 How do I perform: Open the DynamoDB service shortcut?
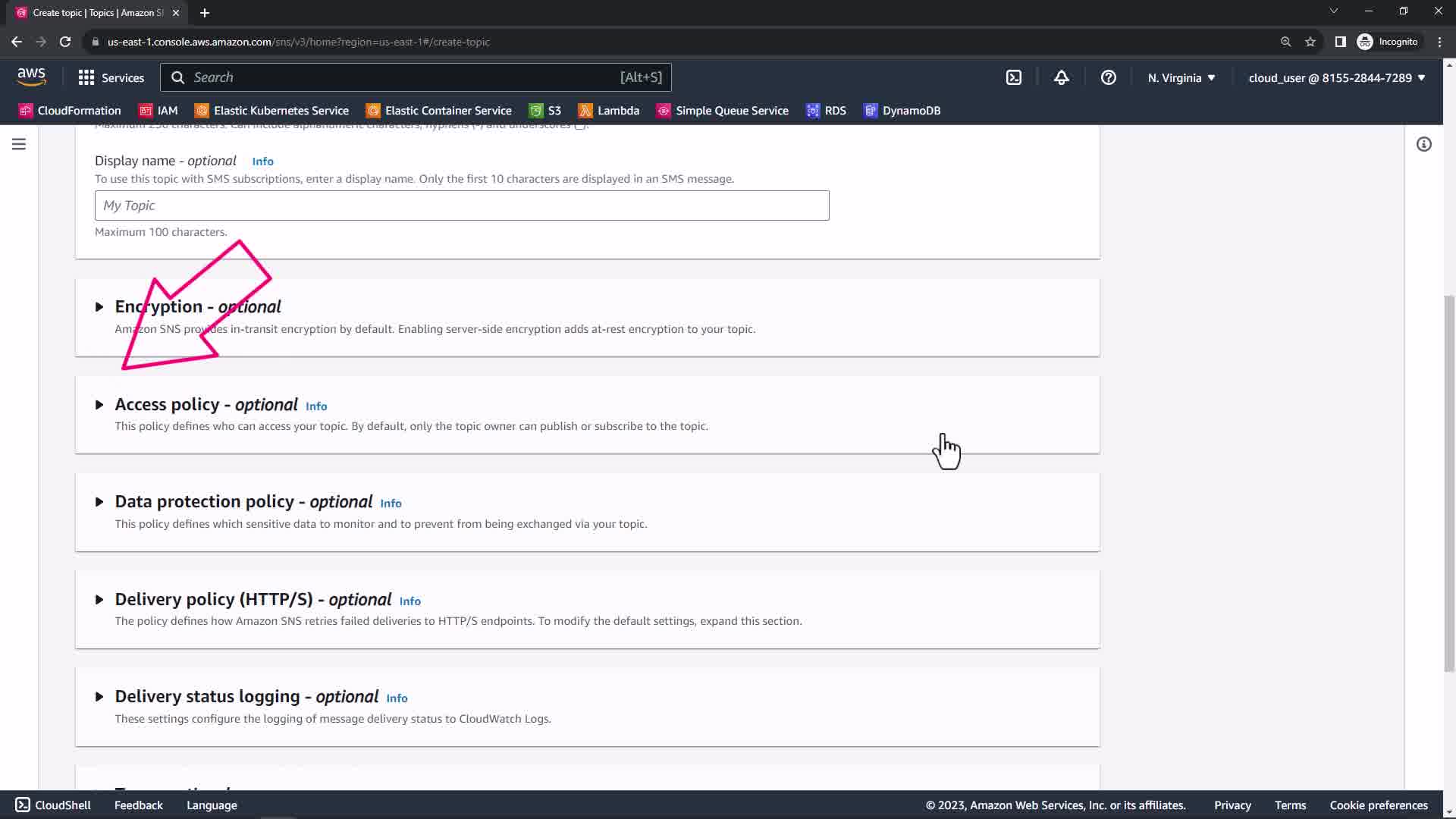pos(902,111)
